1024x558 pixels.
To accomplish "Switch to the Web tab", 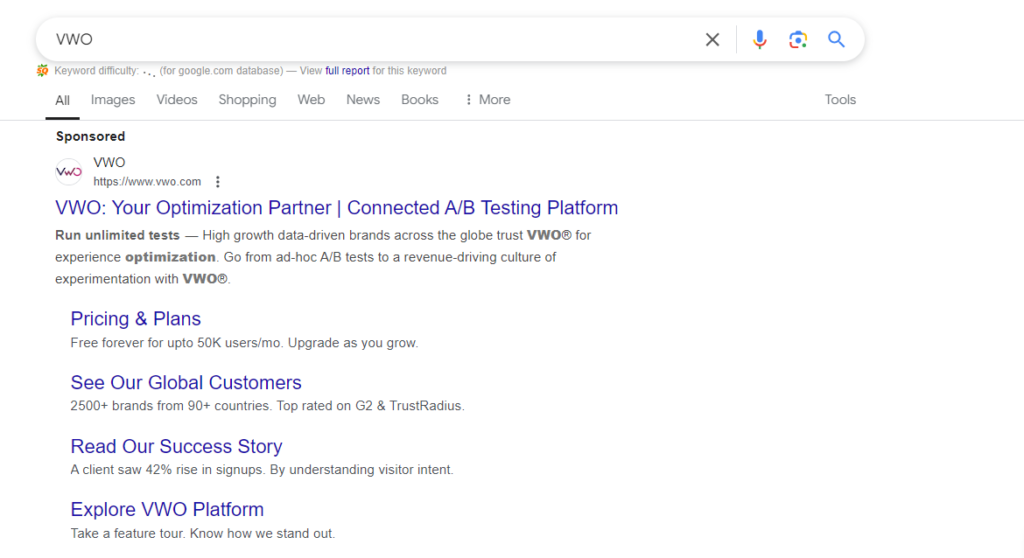I will [x=311, y=99].
